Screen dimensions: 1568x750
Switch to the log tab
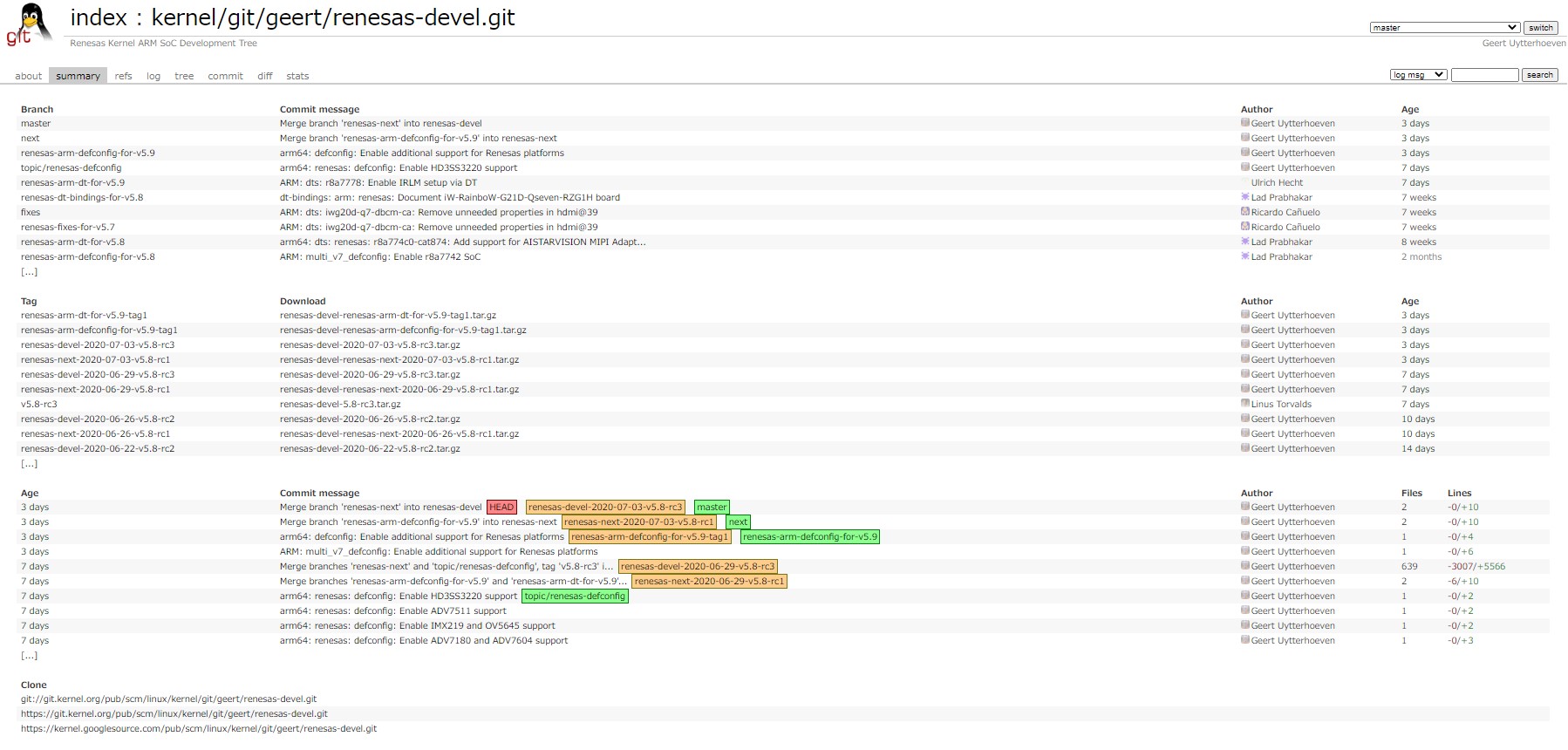pyautogui.click(x=153, y=76)
